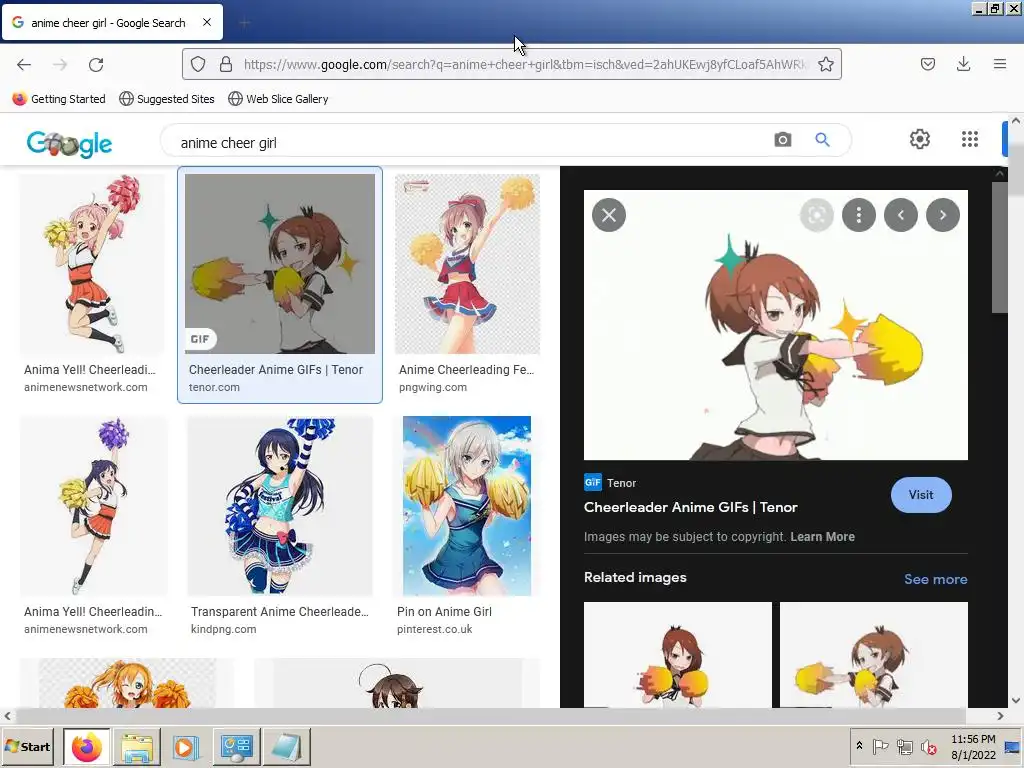Screen dimensions: 1024x768
Task: Open the Web Slice Gallery bookmark
Action: (278, 99)
